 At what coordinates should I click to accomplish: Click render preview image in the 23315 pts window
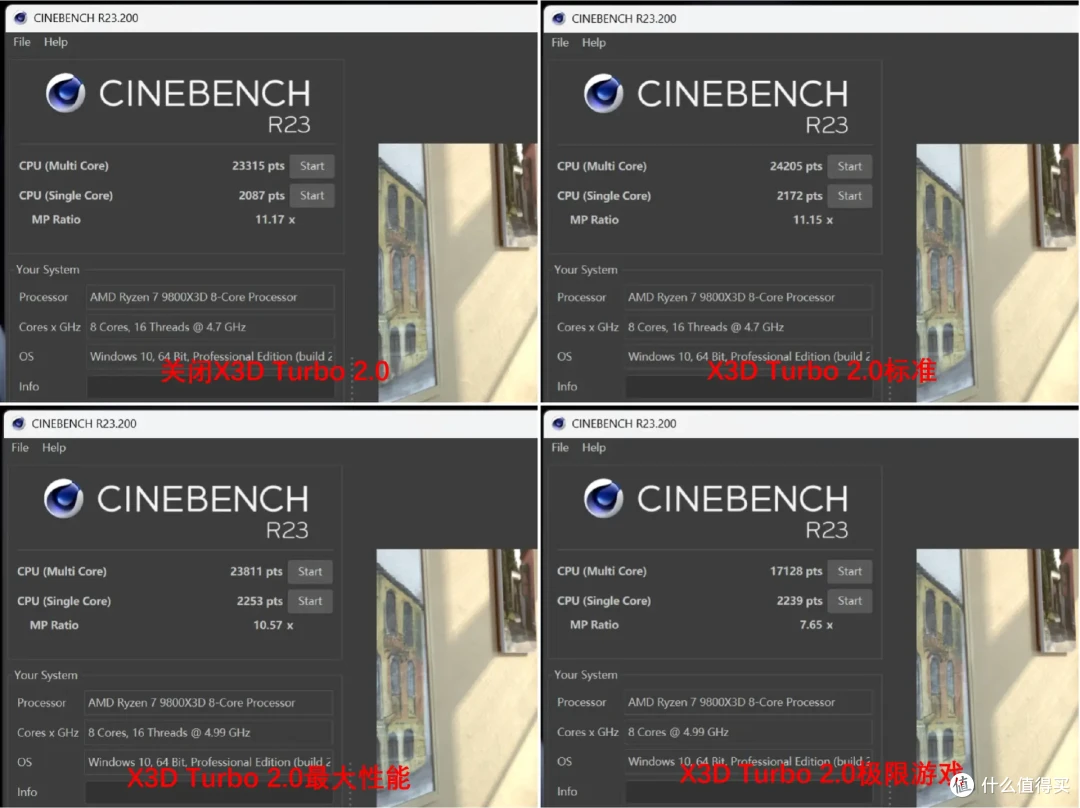point(457,273)
